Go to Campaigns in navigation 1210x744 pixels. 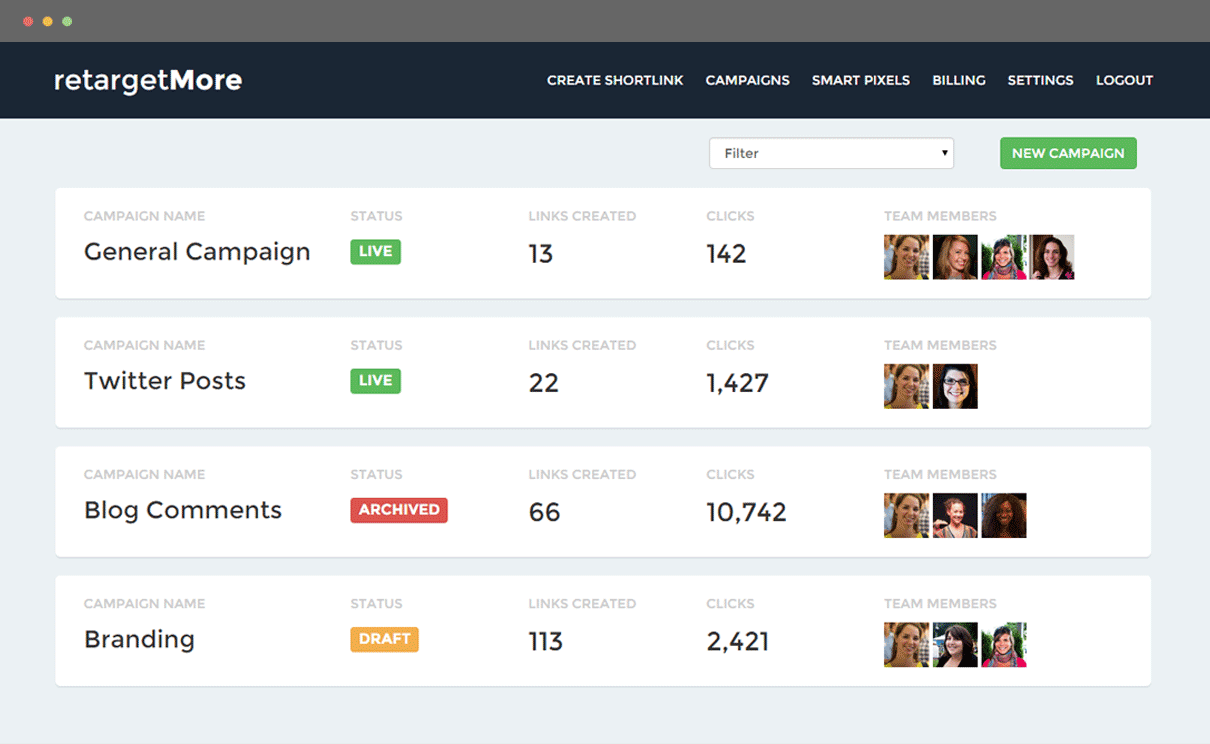point(747,80)
